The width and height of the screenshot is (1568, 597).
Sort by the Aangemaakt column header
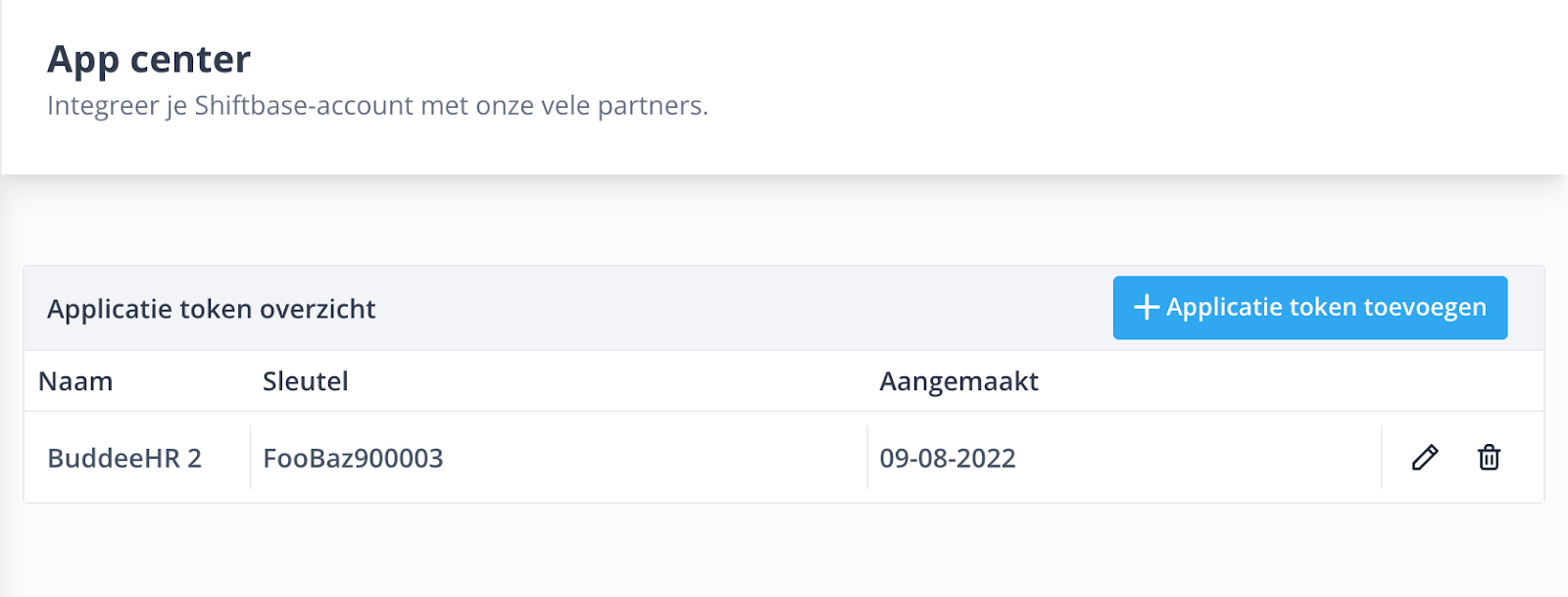(958, 381)
